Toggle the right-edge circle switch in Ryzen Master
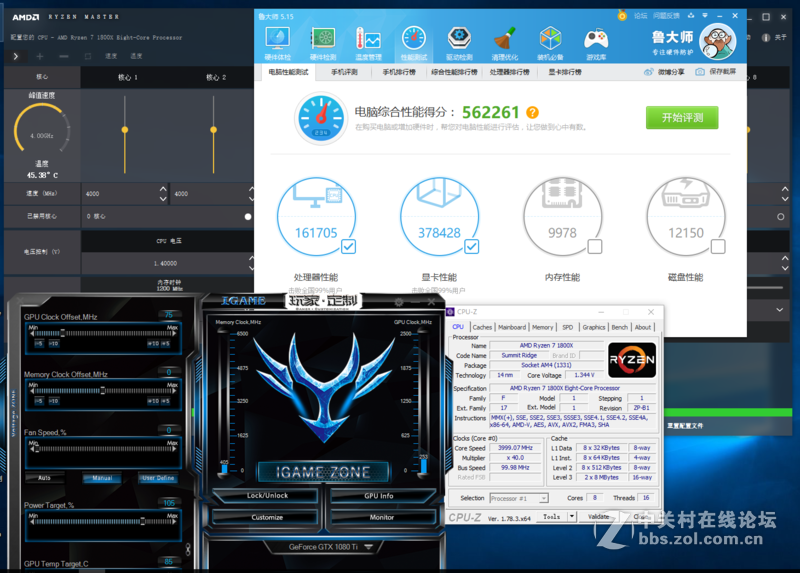 pos(781,216)
